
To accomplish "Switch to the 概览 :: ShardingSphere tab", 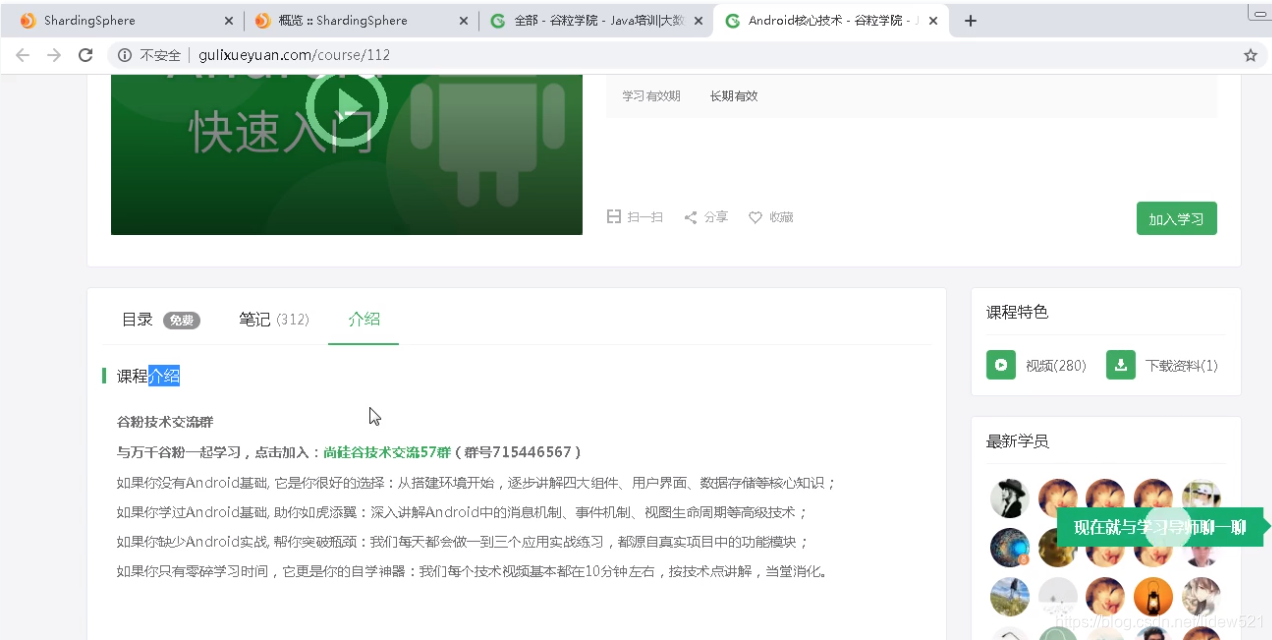I will pos(360,20).
